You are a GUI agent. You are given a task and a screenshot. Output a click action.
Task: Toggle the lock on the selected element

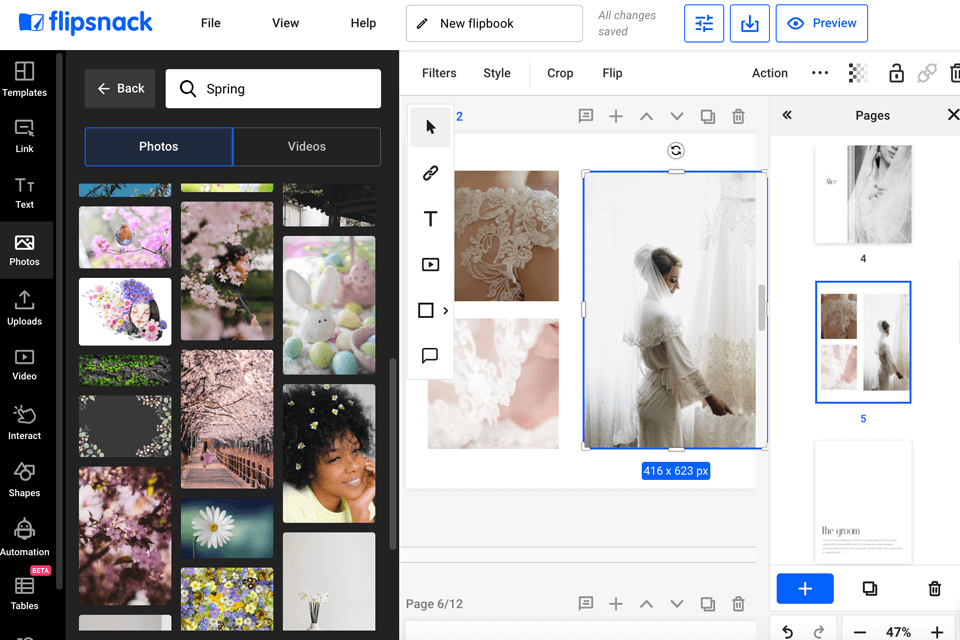(x=896, y=72)
